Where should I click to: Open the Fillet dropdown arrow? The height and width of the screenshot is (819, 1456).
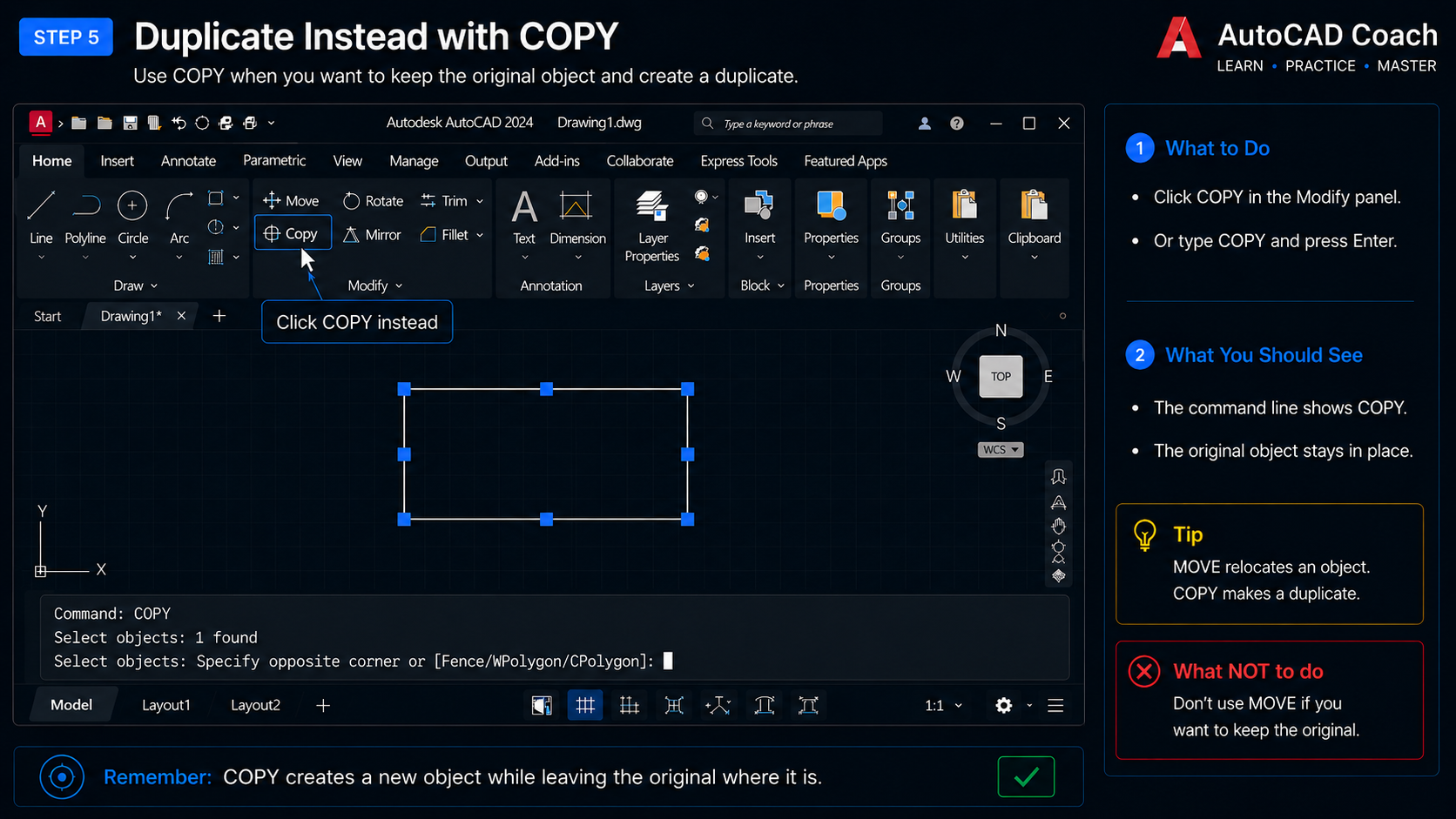click(x=480, y=235)
